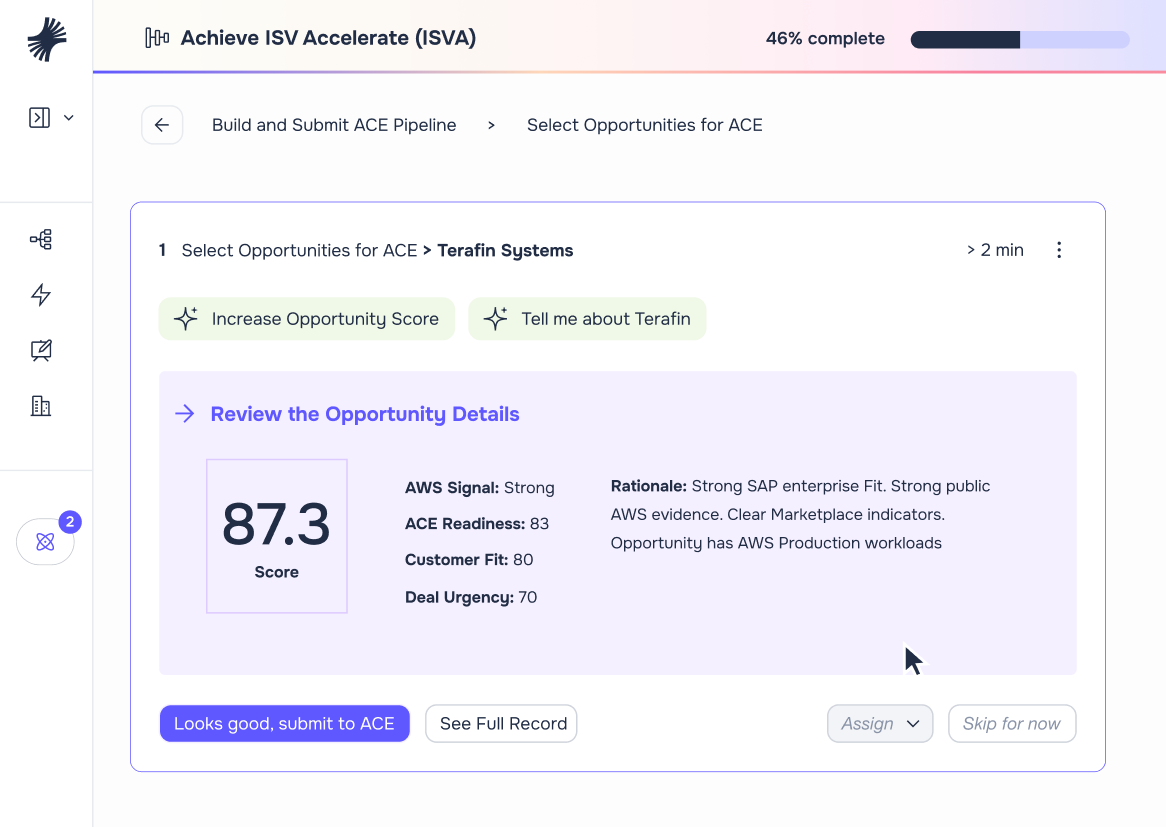Open Build and Submit ACE Pipeline breadcrumb

pyautogui.click(x=334, y=125)
